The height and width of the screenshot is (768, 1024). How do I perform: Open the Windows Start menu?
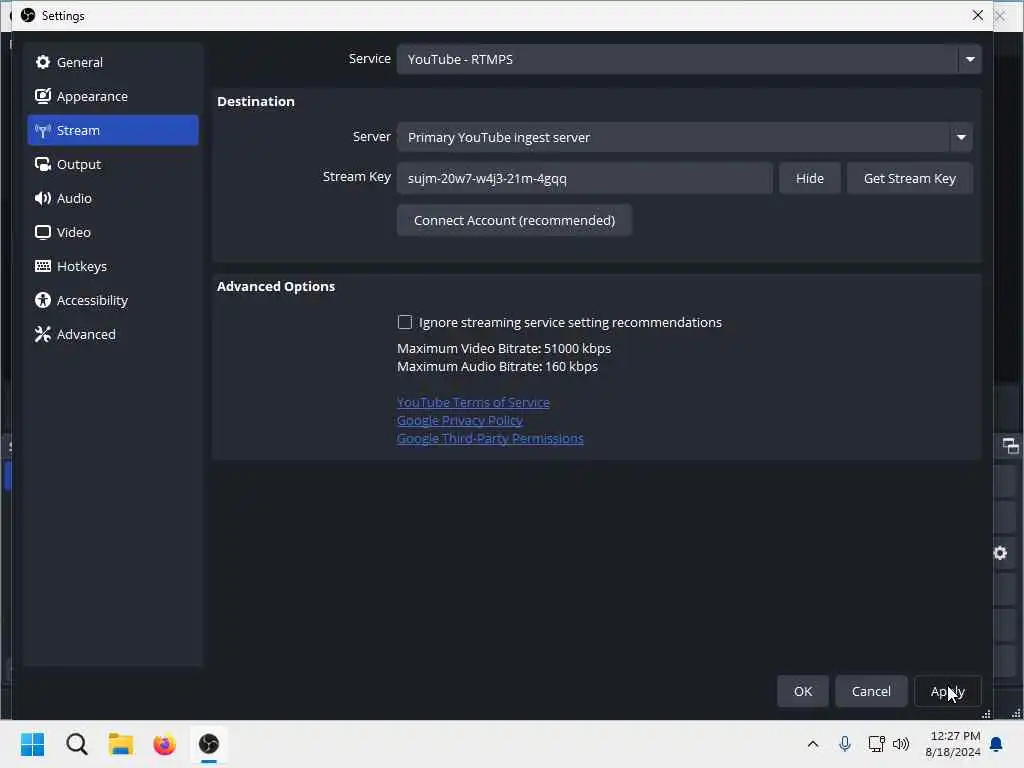pyautogui.click(x=33, y=744)
